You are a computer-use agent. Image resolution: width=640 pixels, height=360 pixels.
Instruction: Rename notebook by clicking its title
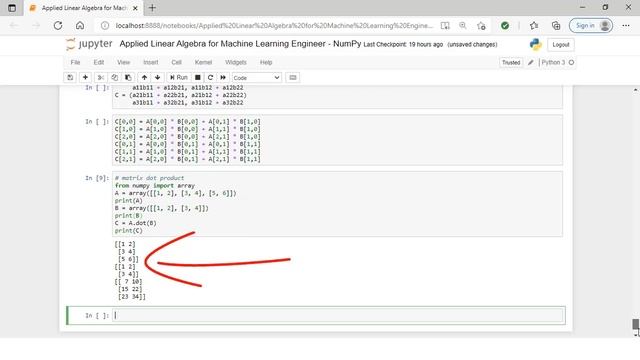coord(240,44)
